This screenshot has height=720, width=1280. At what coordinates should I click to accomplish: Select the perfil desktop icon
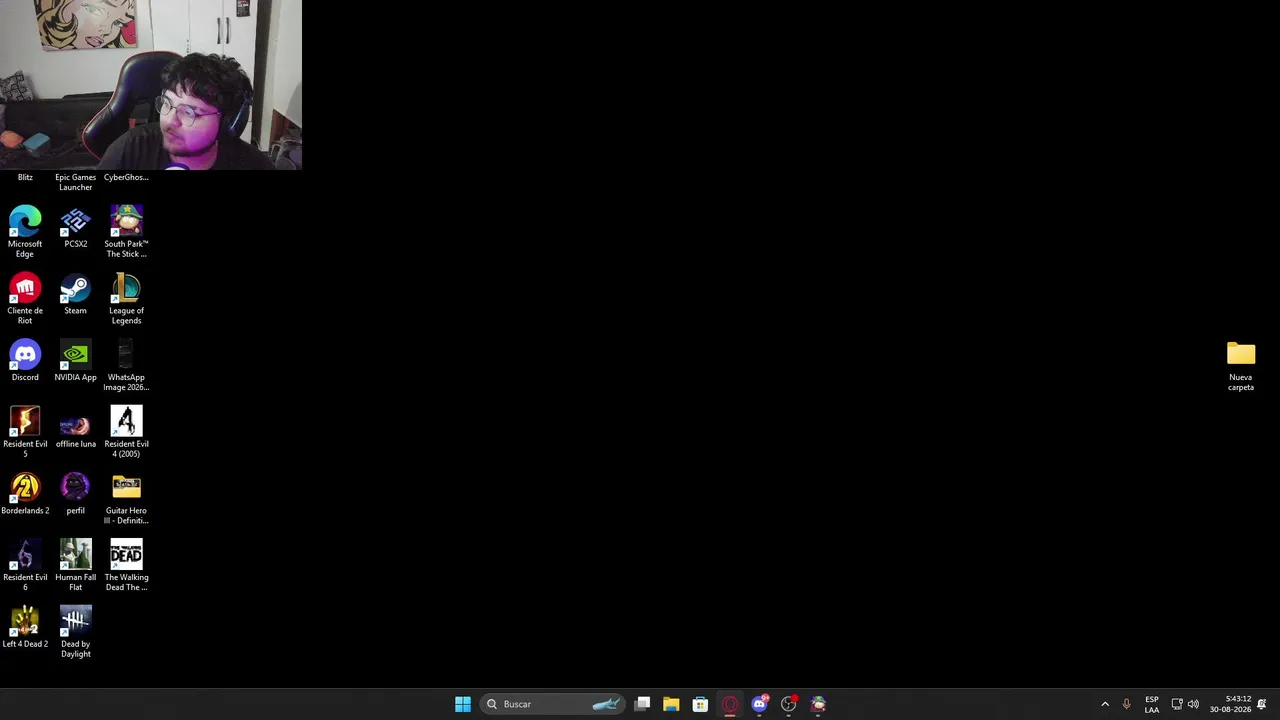click(75, 494)
